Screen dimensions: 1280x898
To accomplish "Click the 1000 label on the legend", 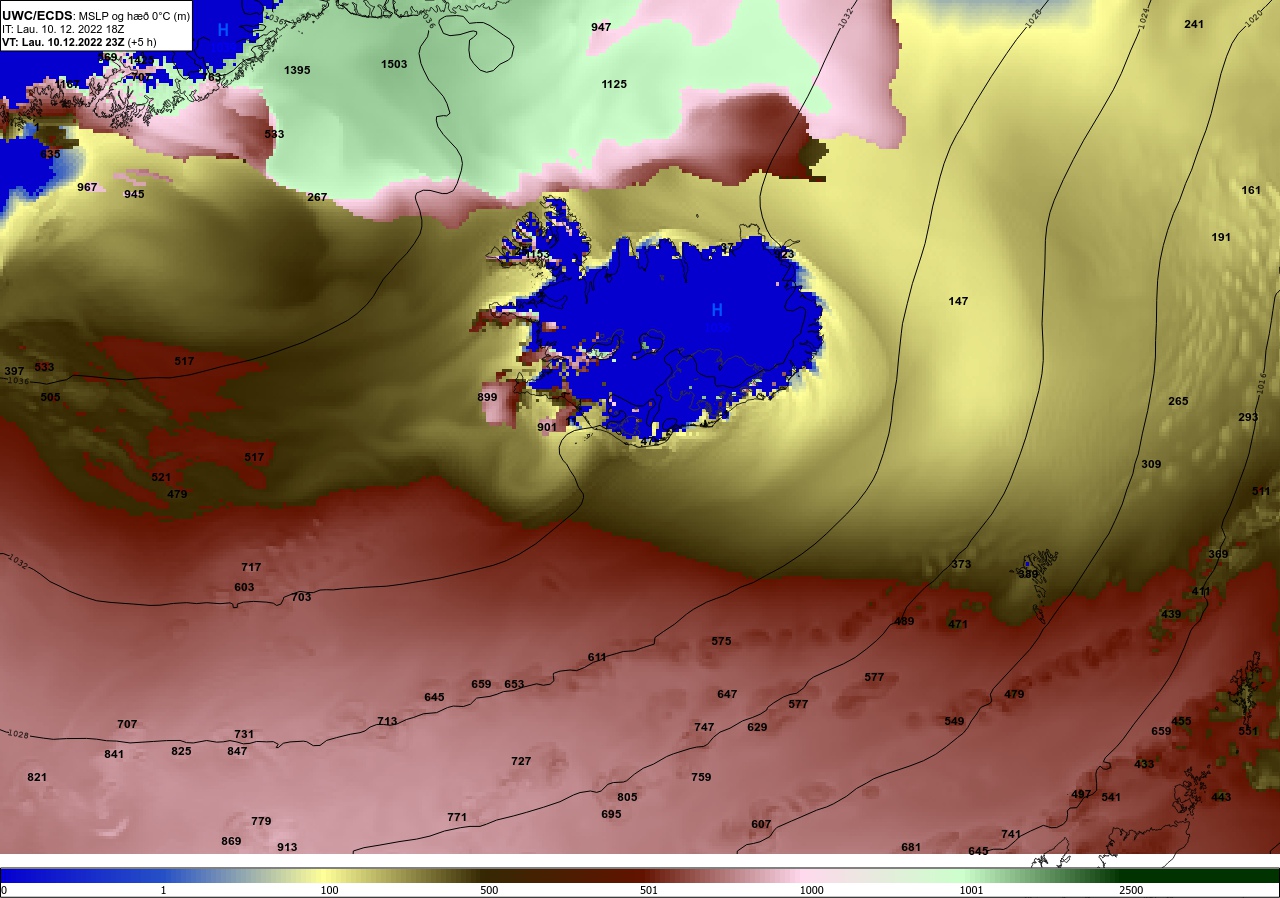I will [x=811, y=890].
